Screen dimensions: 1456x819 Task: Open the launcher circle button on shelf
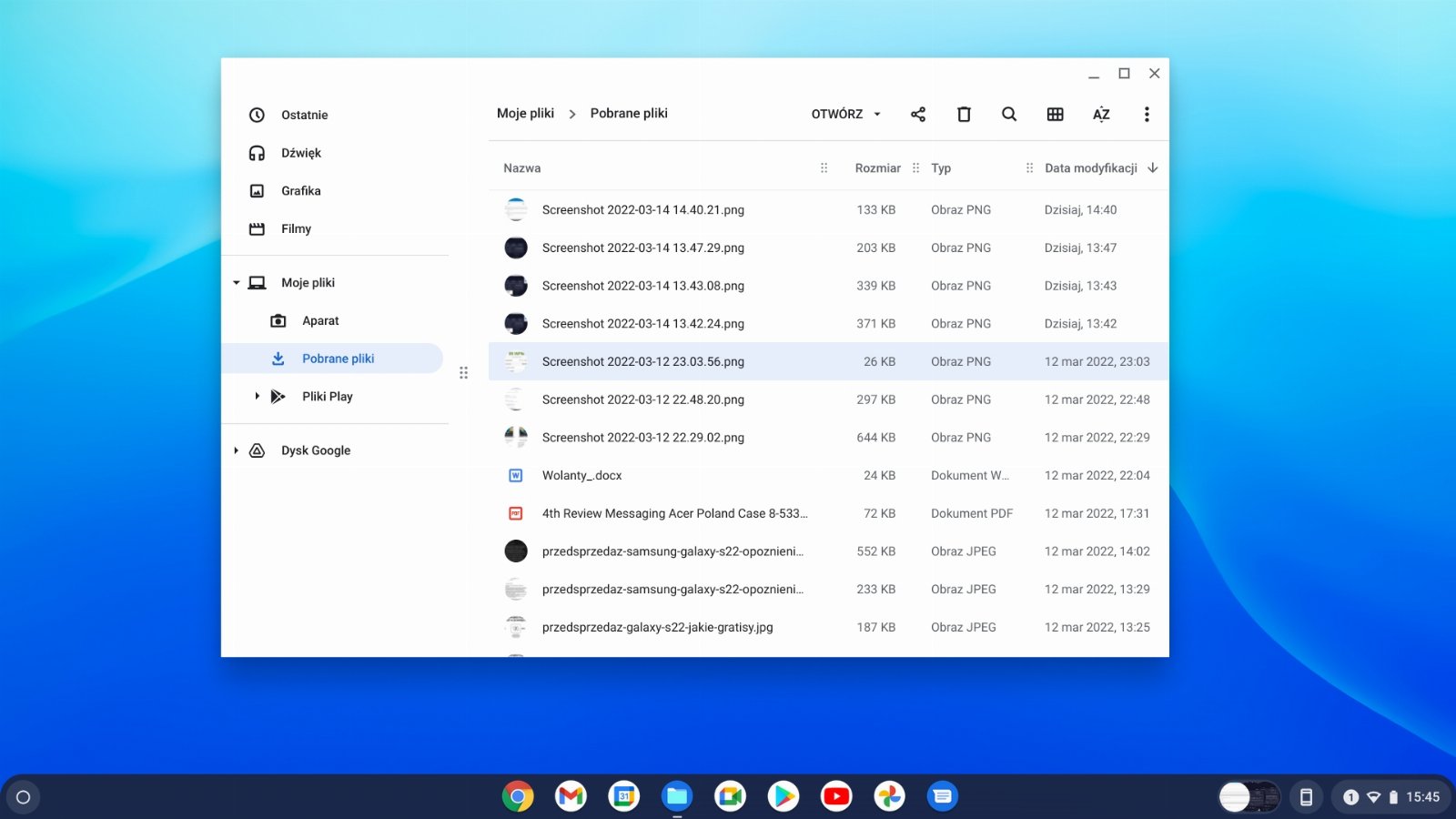point(24,797)
